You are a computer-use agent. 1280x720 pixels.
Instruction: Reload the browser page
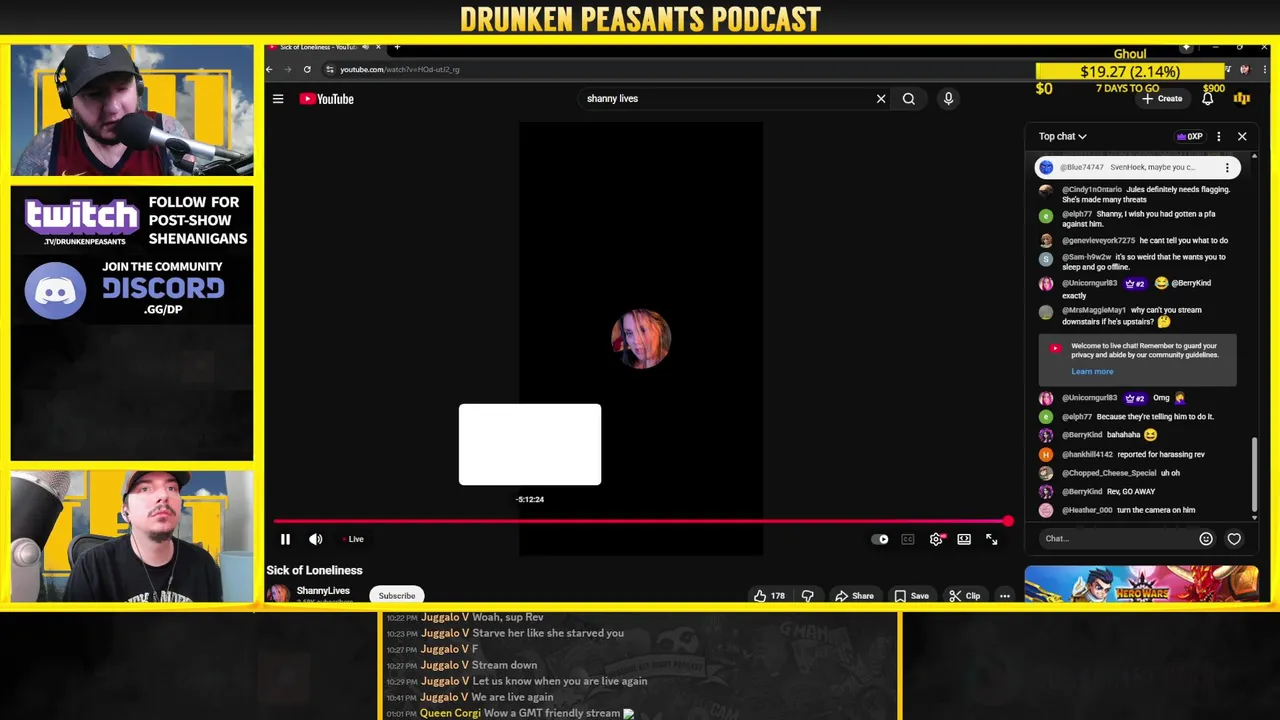pos(307,69)
